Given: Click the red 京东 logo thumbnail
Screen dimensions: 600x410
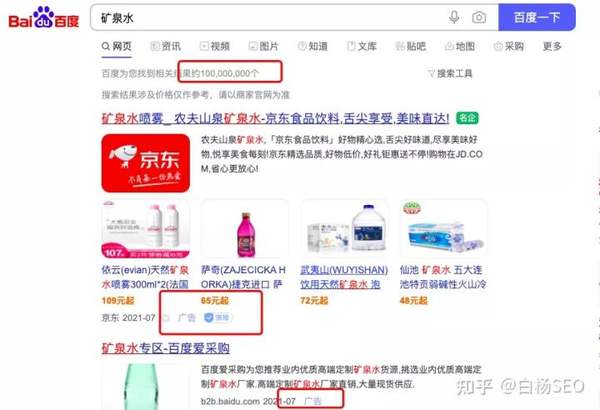Looking at the screenshot, I should pyautogui.click(x=145, y=163).
